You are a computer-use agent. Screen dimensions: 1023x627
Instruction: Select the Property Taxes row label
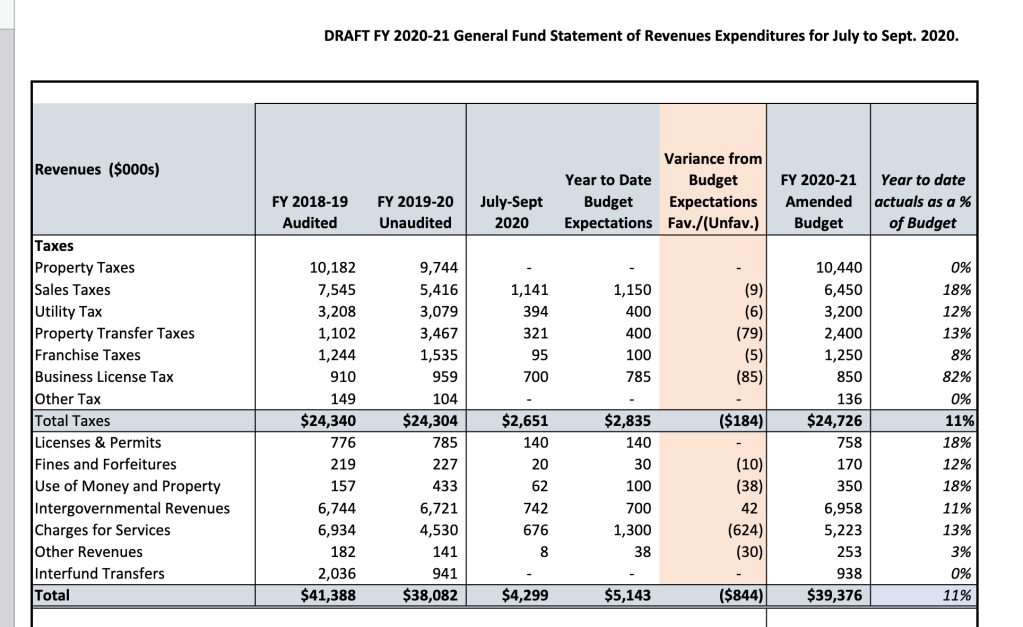click(x=84, y=268)
